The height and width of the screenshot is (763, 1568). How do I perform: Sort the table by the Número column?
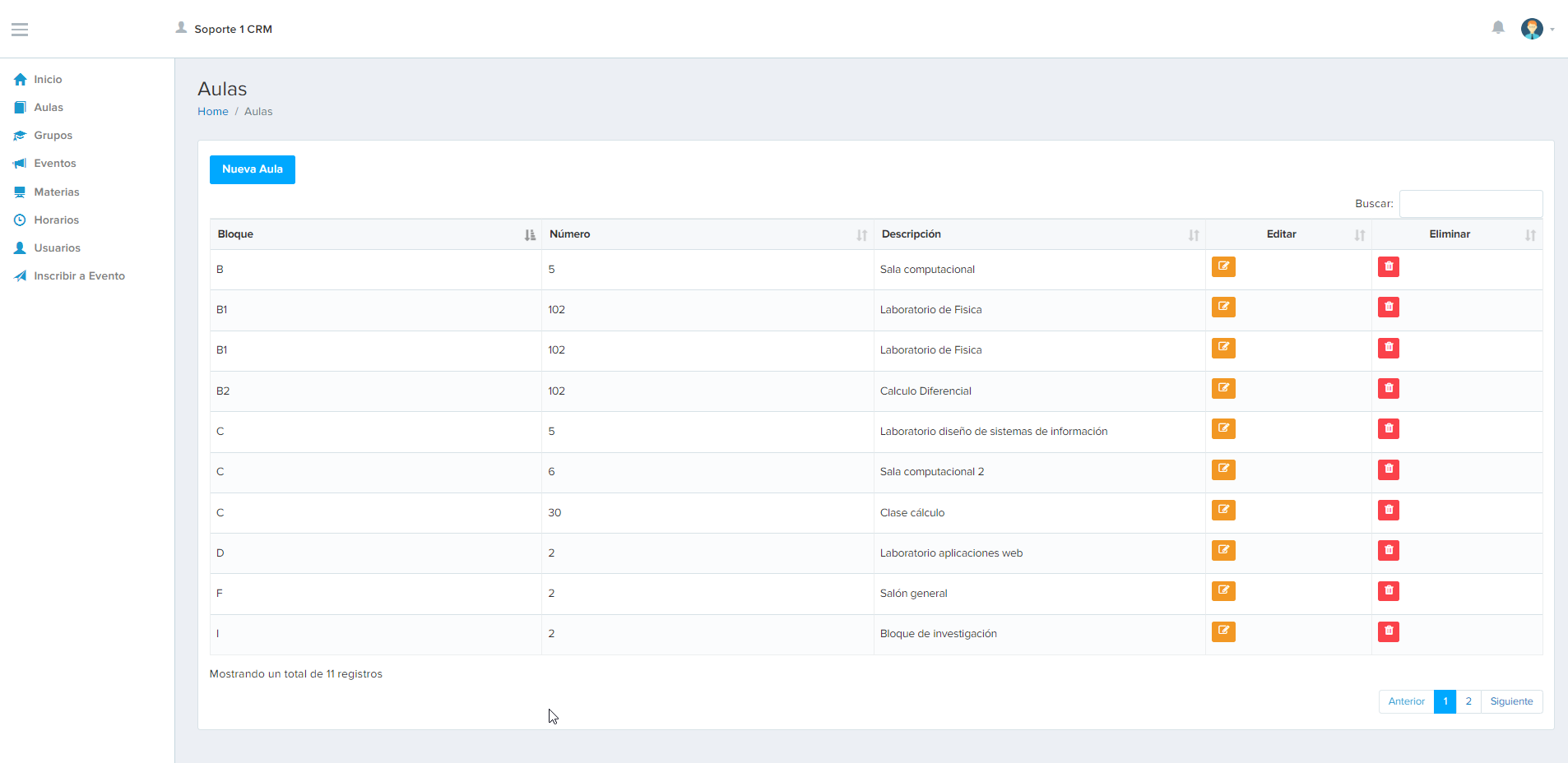click(862, 234)
